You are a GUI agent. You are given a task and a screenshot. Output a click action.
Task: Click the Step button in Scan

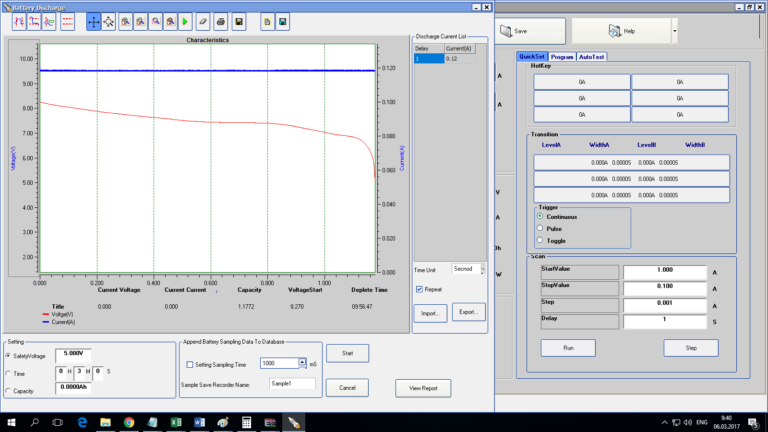coord(691,348)
